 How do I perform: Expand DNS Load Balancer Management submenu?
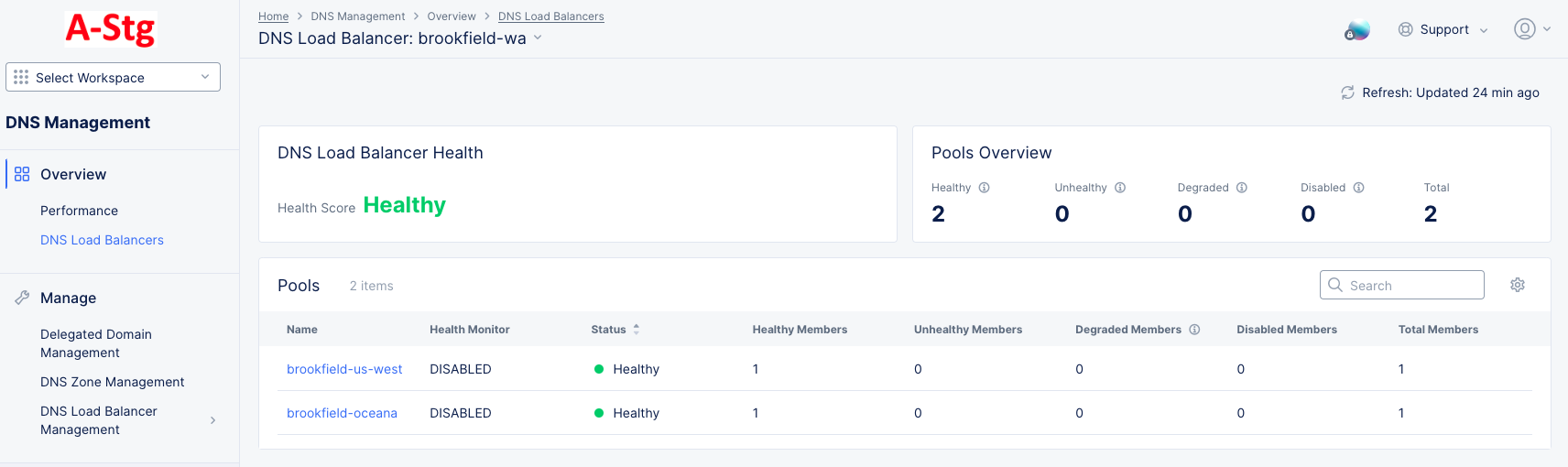point(212,420)
